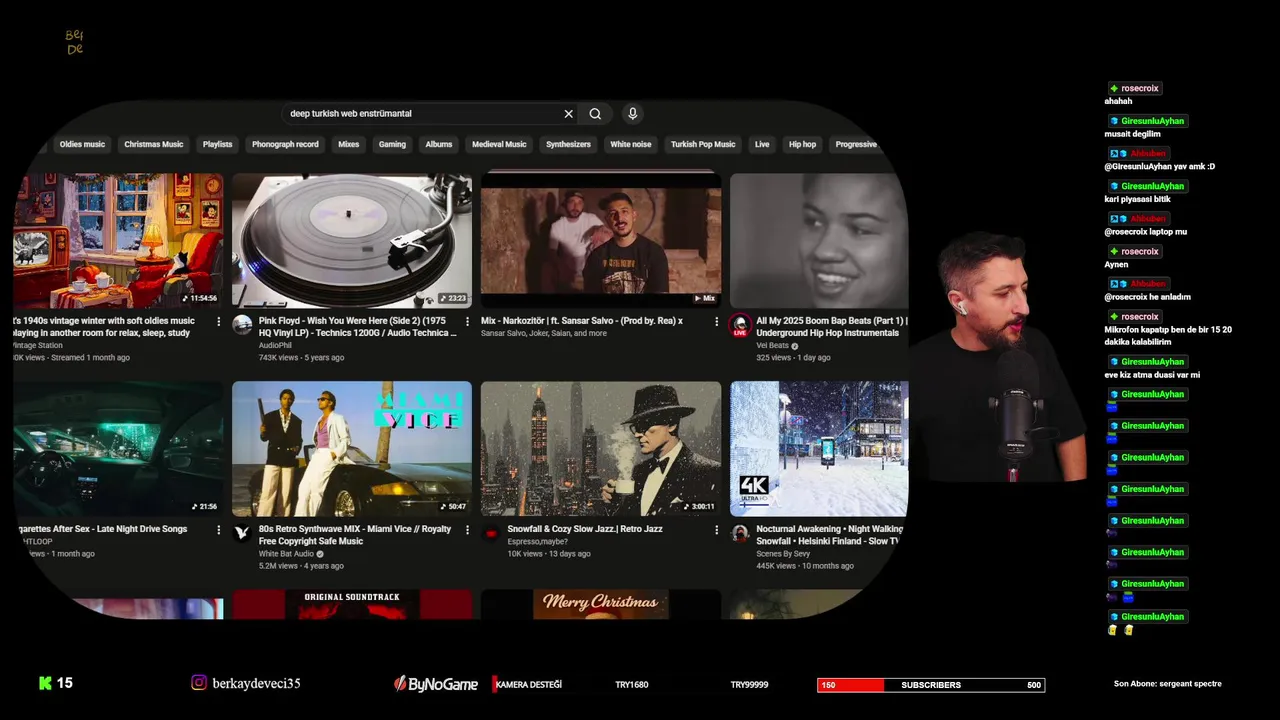Select the Progressive filter chip

pos(856,144)
